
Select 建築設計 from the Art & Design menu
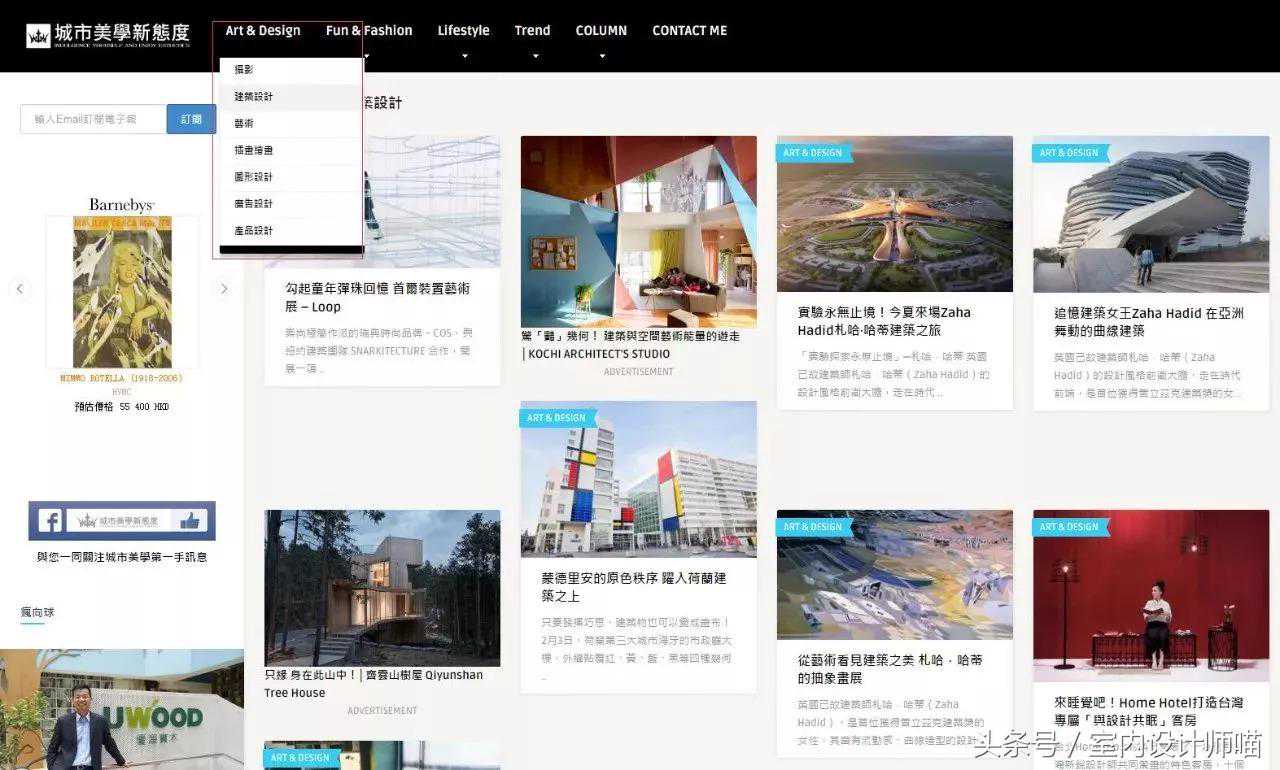[x=253, y=97]
